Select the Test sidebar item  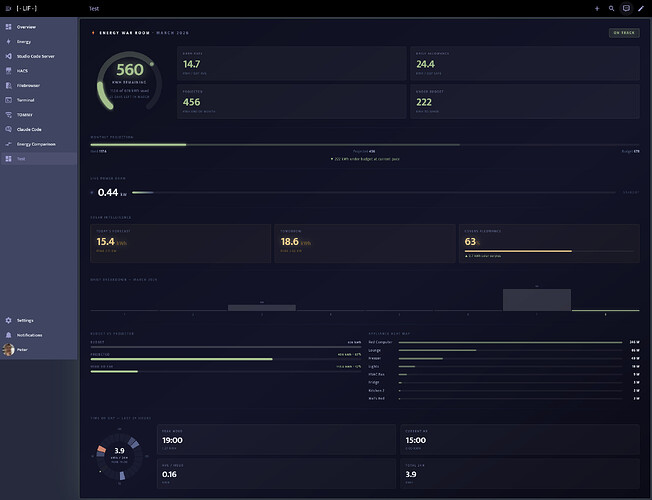tap(39, 158)
